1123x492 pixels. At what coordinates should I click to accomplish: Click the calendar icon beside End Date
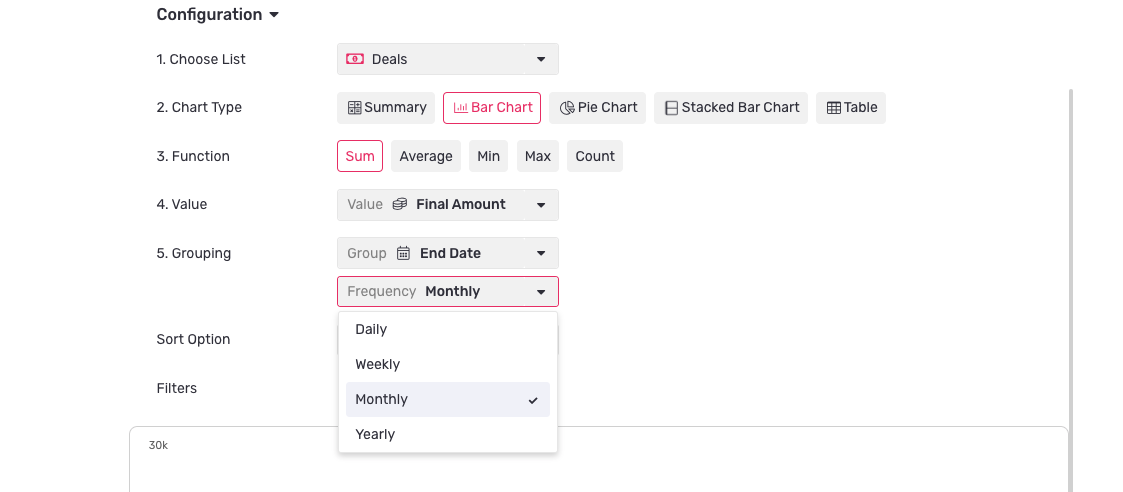point(403,254)
